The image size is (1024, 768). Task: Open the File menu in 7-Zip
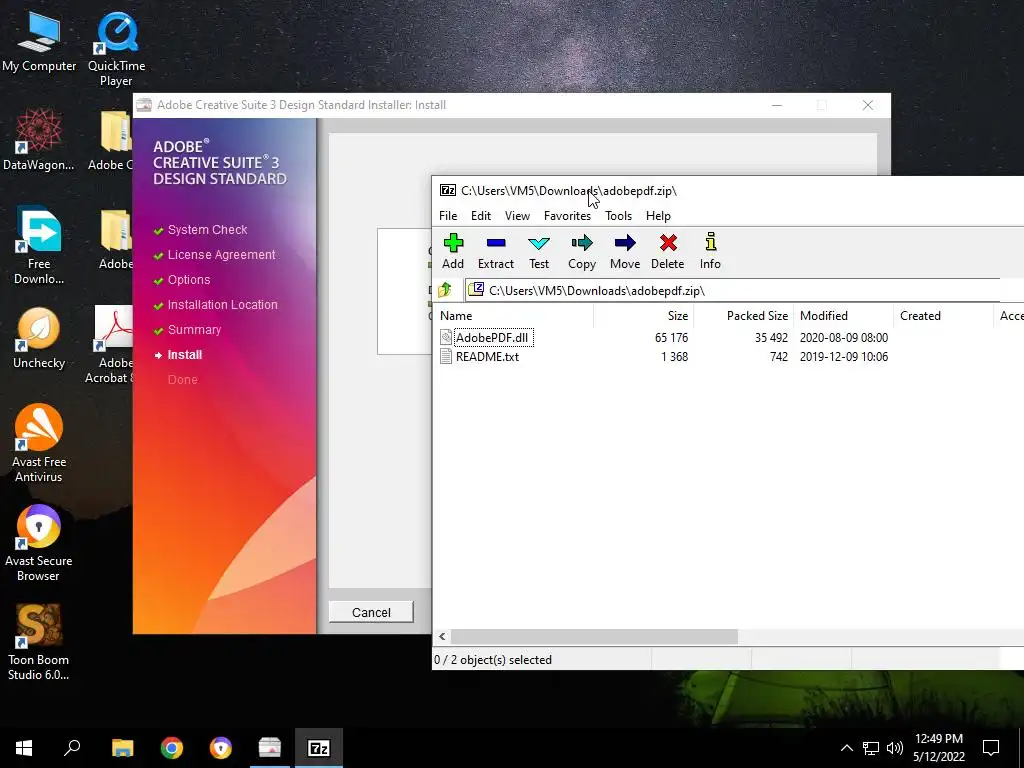[x=448, y=216]
